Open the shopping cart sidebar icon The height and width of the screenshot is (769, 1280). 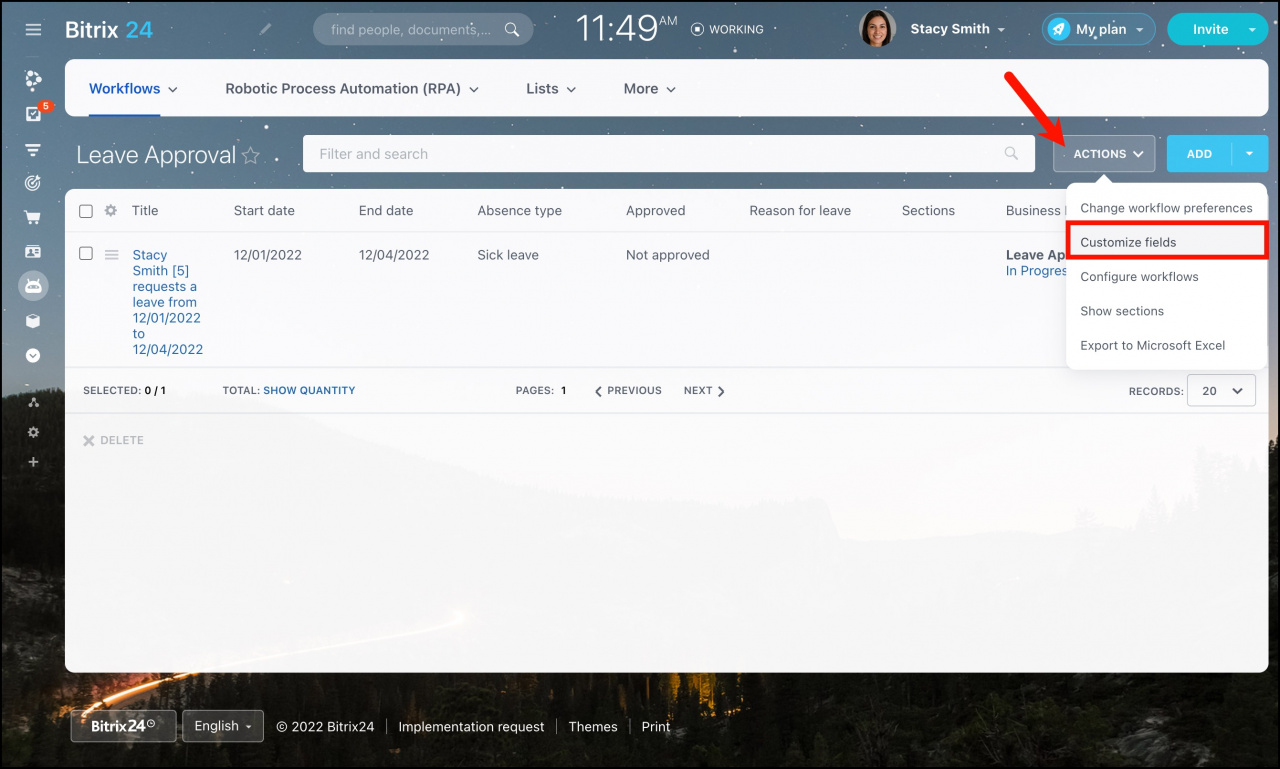[33, 217]
